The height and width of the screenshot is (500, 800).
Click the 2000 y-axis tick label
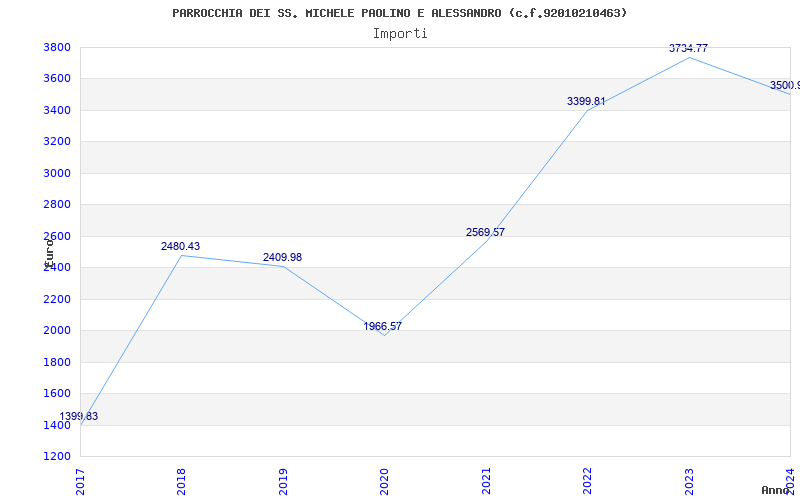click(57, 331)
